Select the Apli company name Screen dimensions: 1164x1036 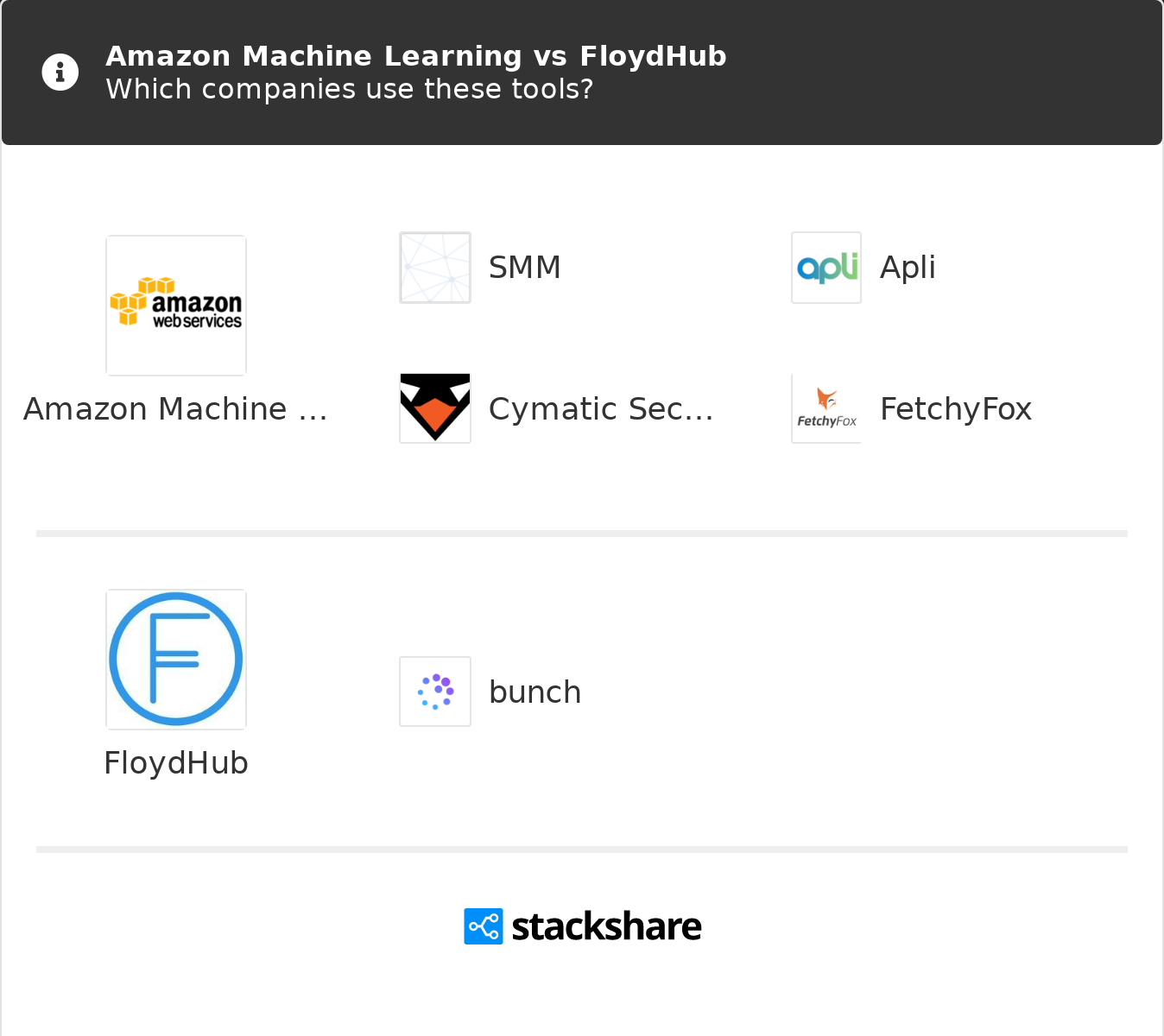(x=907, y=267)
